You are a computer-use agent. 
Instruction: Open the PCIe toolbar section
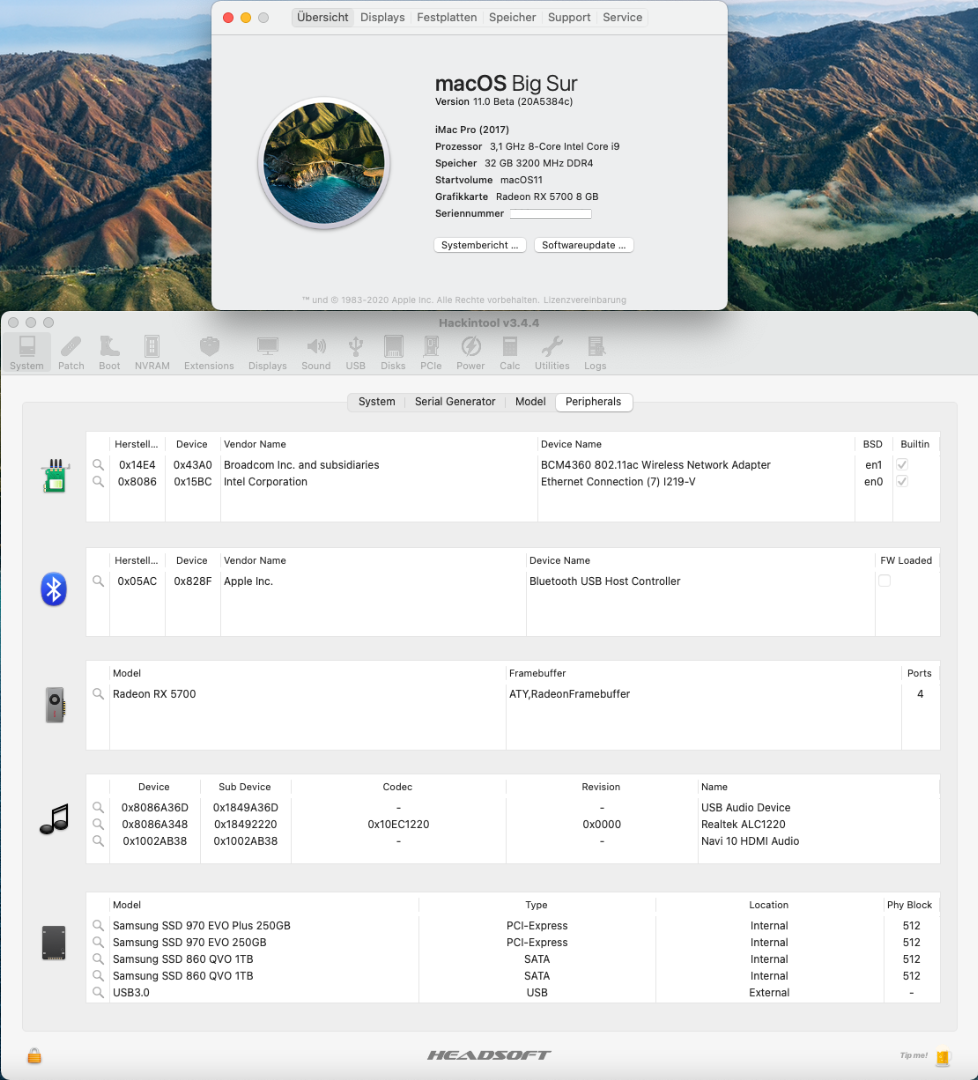pos(431,351)
